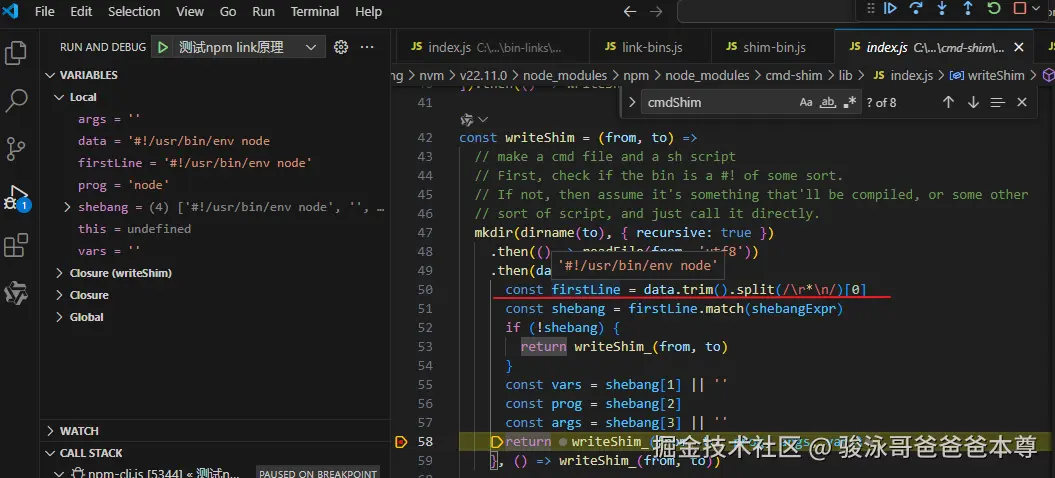Click the debug Step Out arrow

pos(968,9)
